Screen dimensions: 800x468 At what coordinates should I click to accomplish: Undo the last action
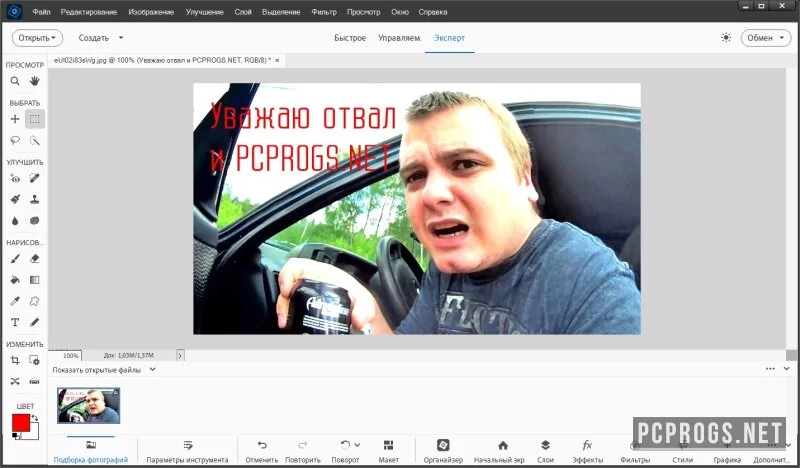pos(262,451)
